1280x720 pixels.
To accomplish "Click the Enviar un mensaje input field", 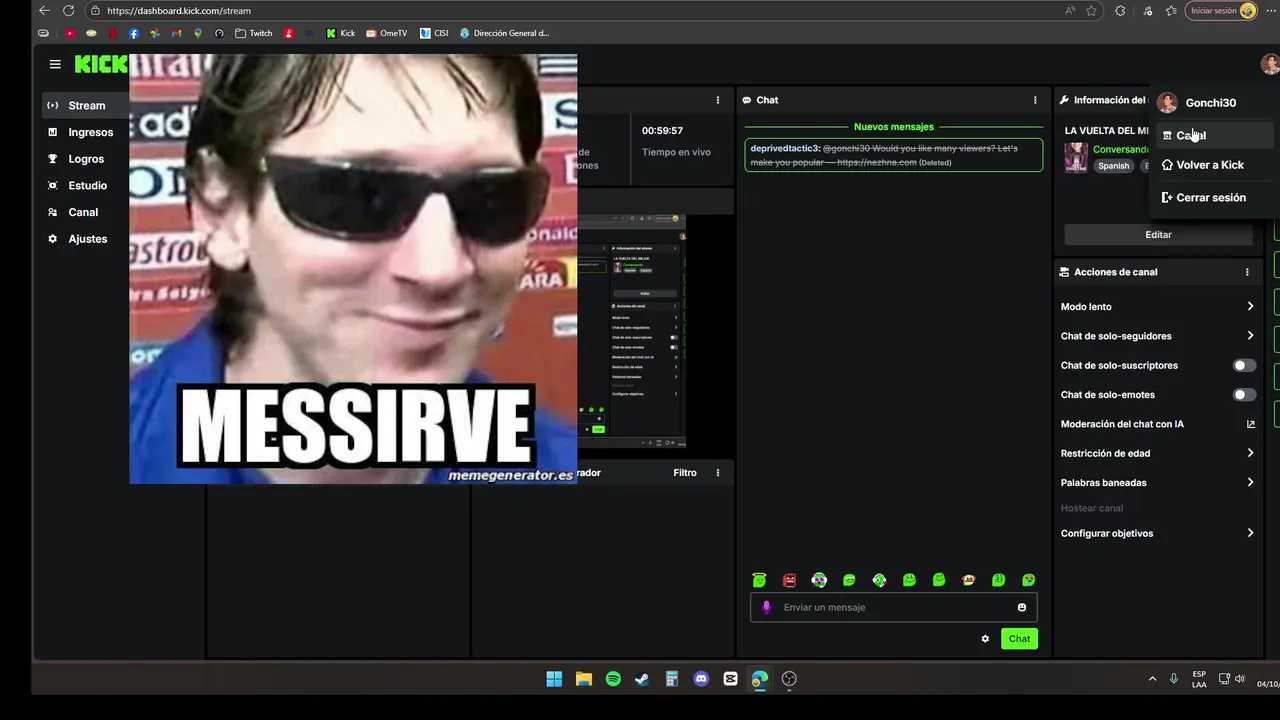I will tap(893, 607).
